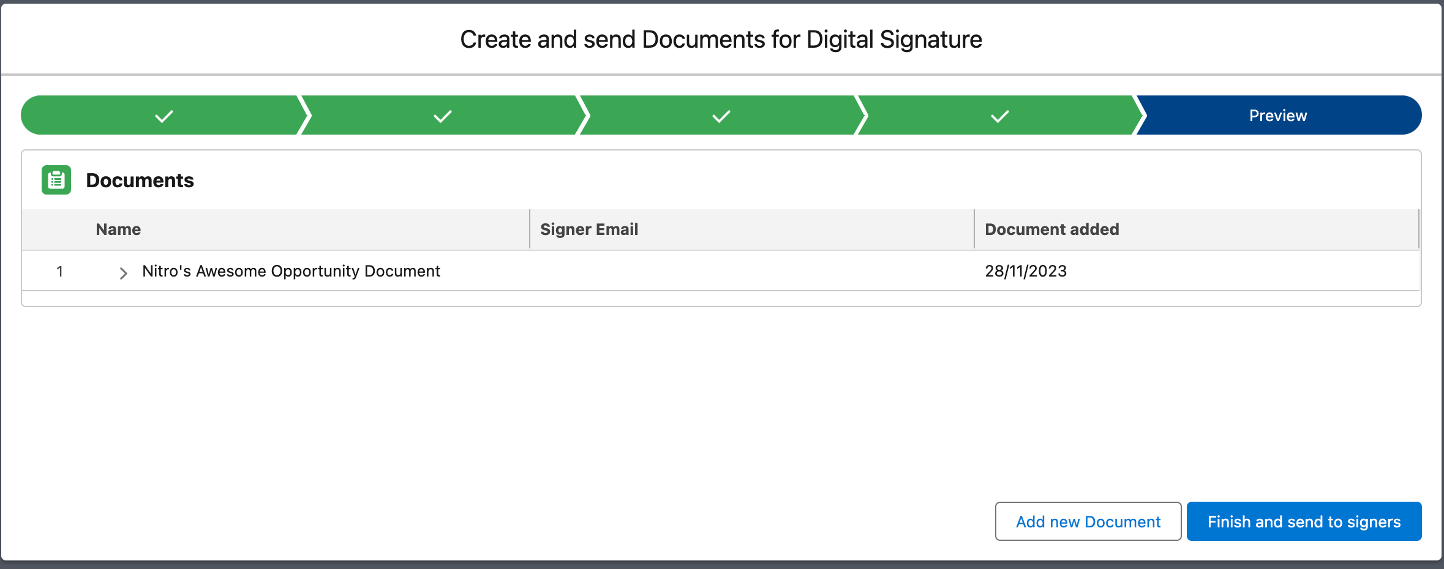This screenshot has height=570, width=1444.
Task: Click the Document added column header
Action: [1051, 229]
